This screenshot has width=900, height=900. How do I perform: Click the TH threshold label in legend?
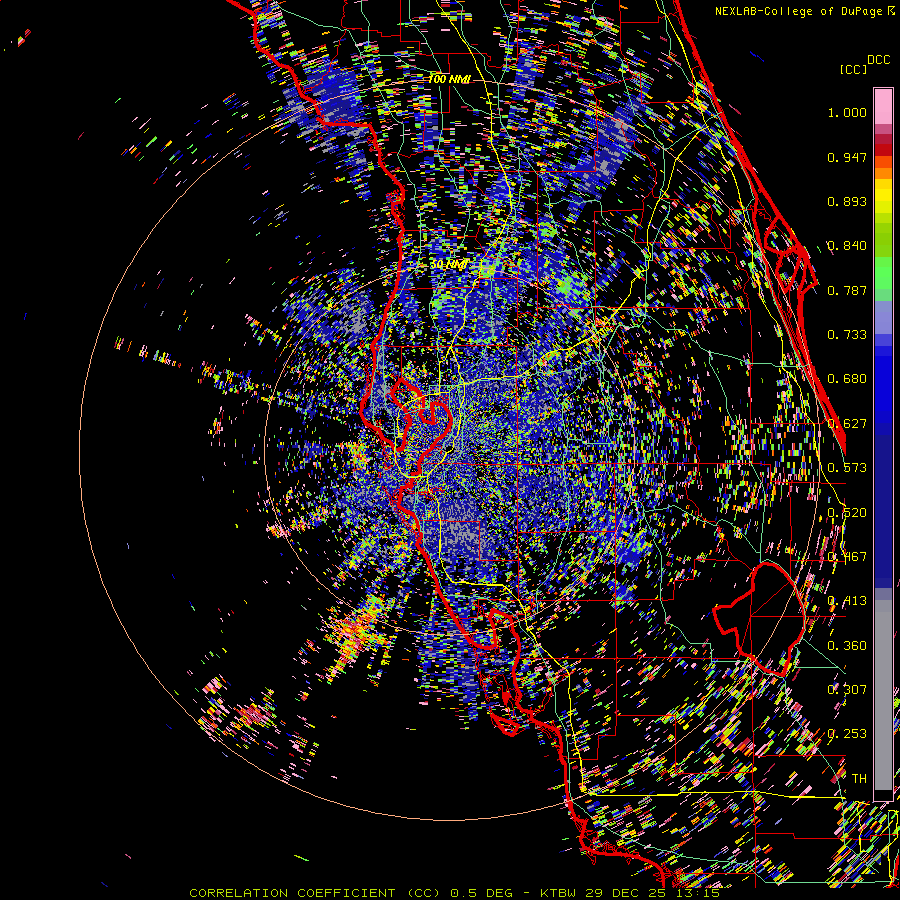[x=859, y=779]
